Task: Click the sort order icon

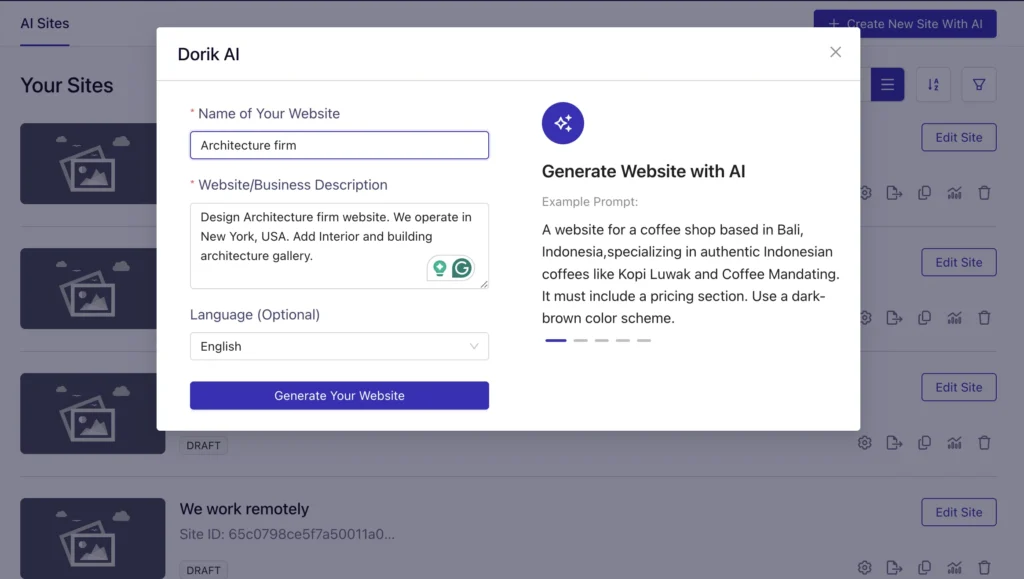Action: 933,84
